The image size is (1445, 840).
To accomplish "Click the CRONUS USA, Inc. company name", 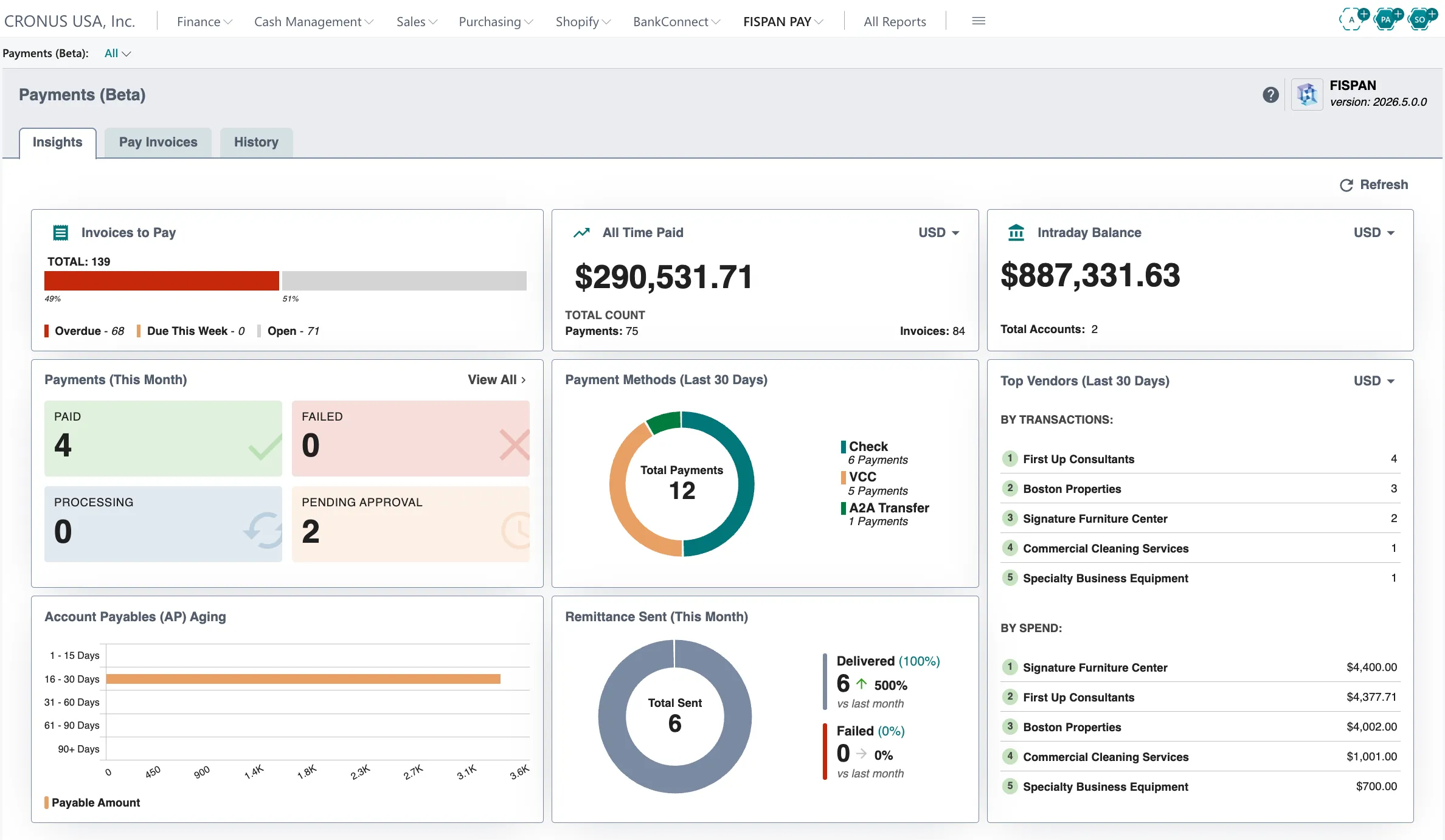I will coord(69,22).
